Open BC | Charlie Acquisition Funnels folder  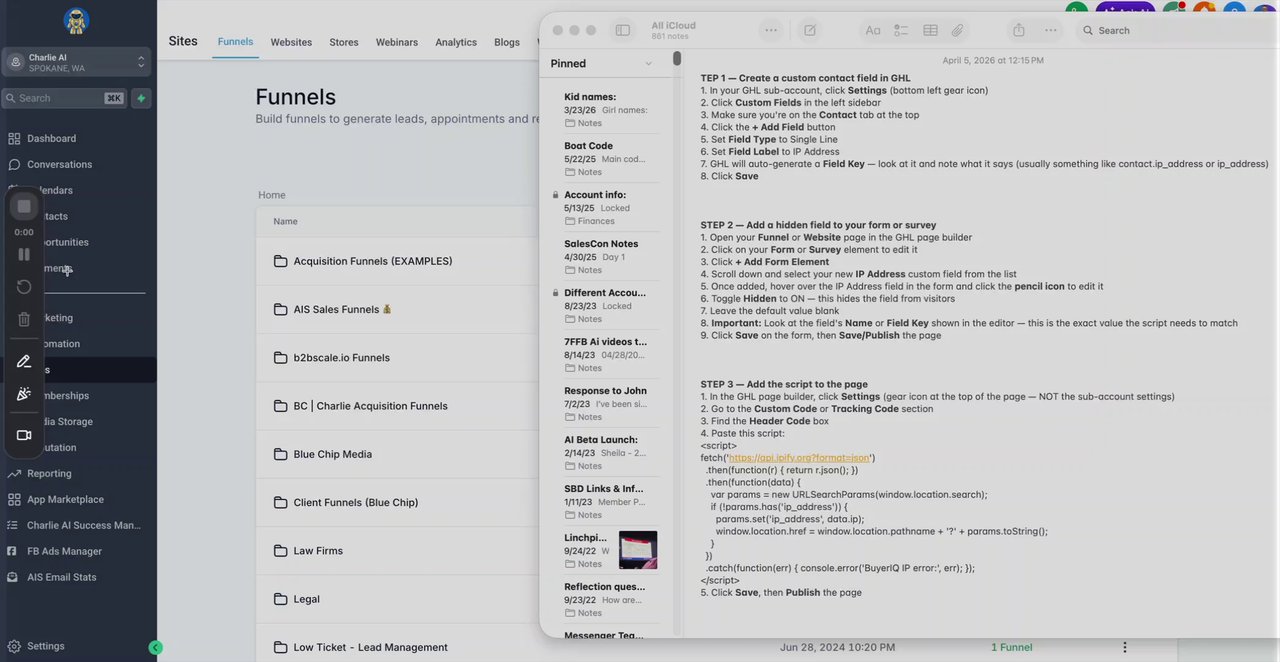(370, 406)
